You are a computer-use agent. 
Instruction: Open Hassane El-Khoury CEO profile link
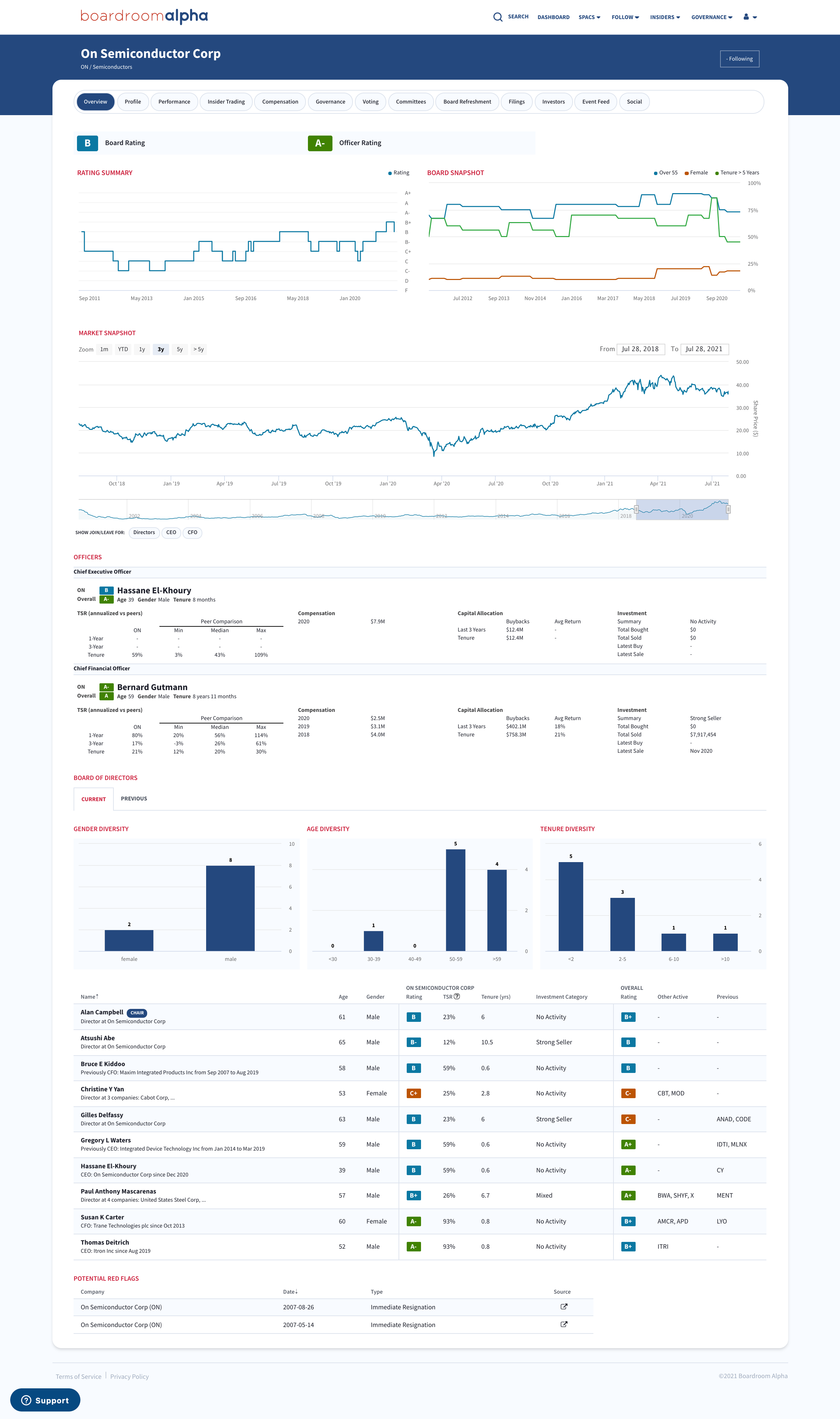154,590
